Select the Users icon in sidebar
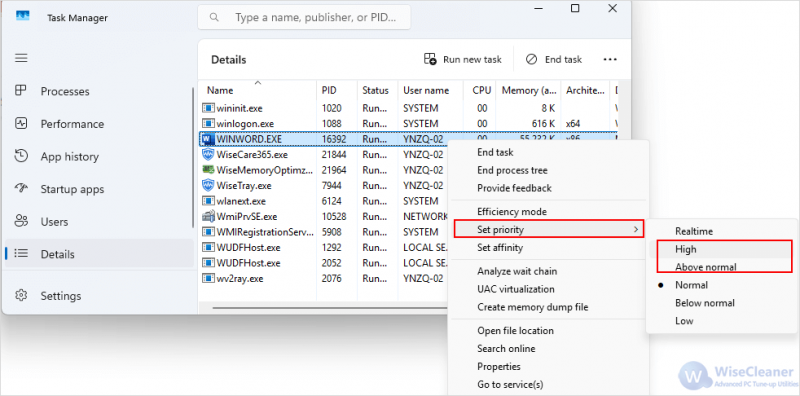 point(21,221)
